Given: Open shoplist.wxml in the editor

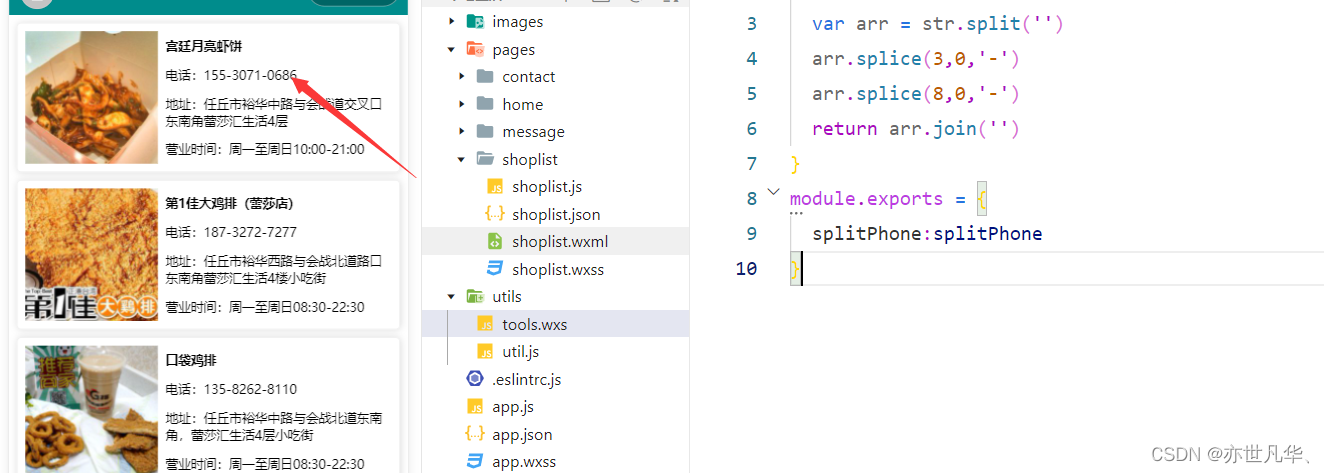Looking at the screenshot, I should 560,241.
